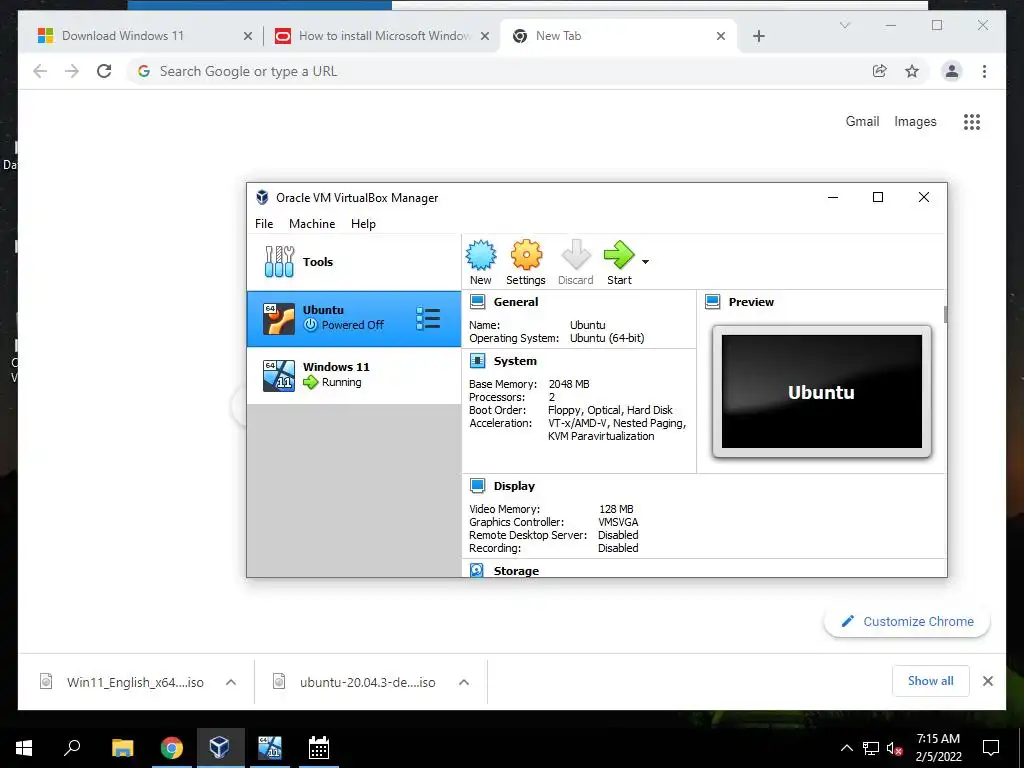Image resolution: width=1024 pixels, height=768 pixels.
Task: Click Show all downloads button
Action: (931, 681)
